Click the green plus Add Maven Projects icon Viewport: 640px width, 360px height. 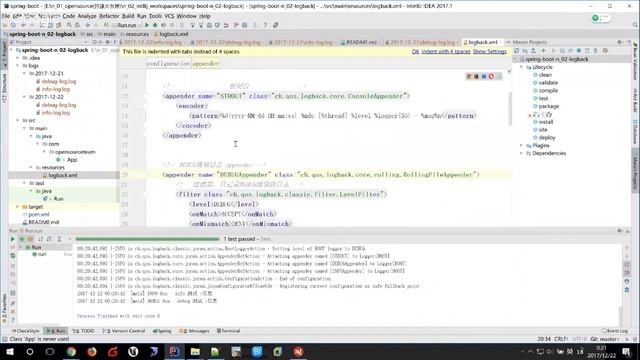point(543,51)
